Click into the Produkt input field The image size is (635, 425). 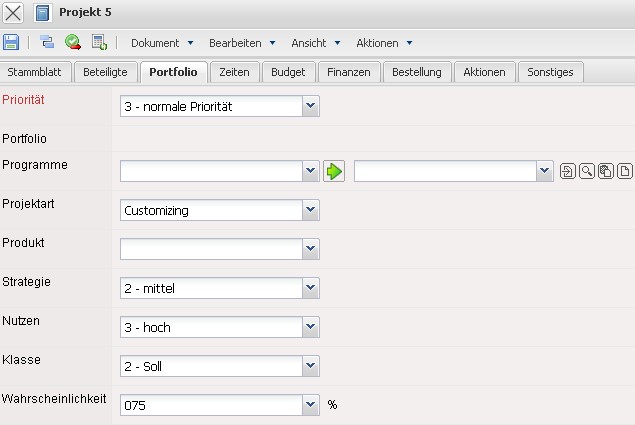[210, 249]
